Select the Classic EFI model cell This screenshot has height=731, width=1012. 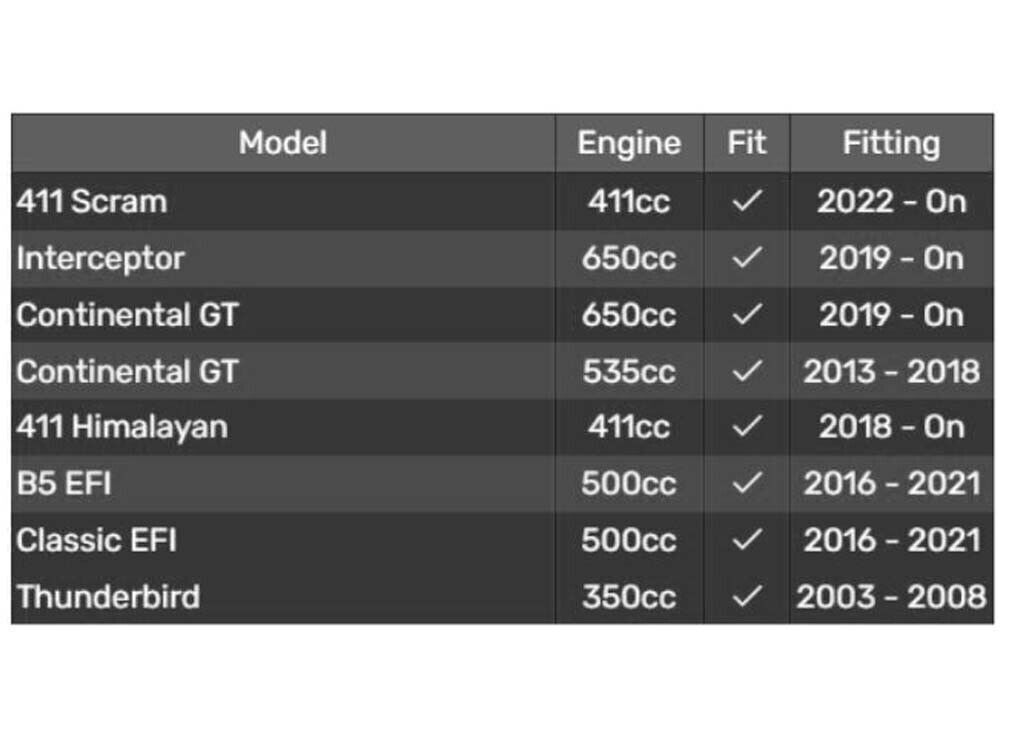click(x=97, y=540)
